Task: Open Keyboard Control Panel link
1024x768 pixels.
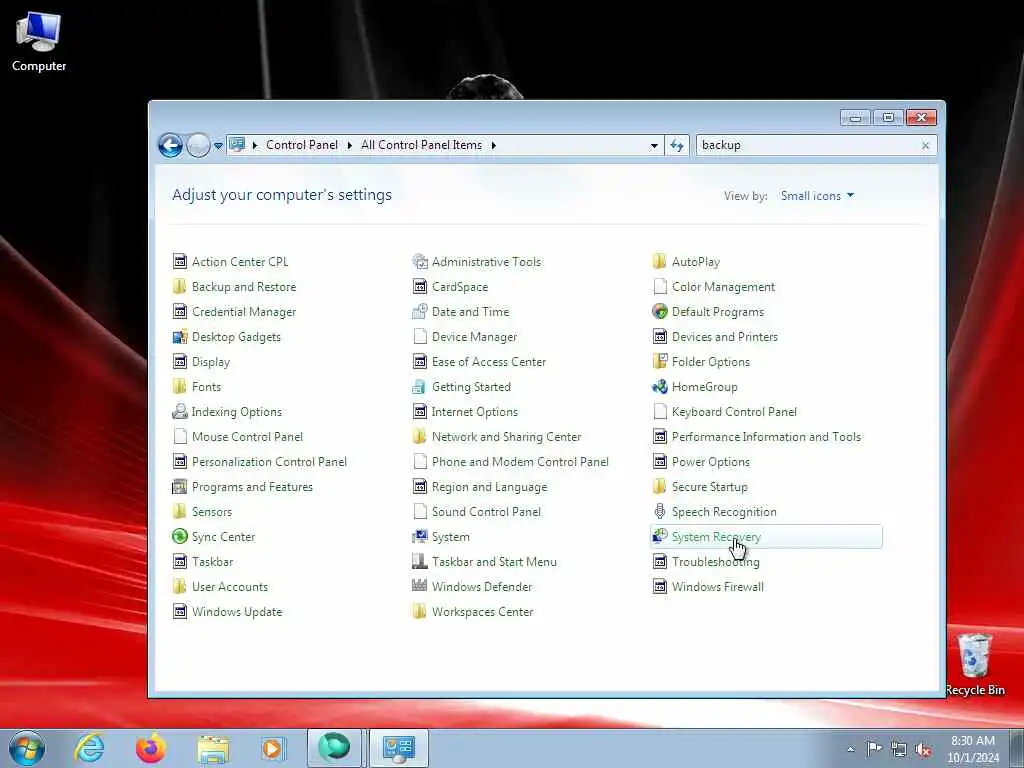Action: coord(734,412)
